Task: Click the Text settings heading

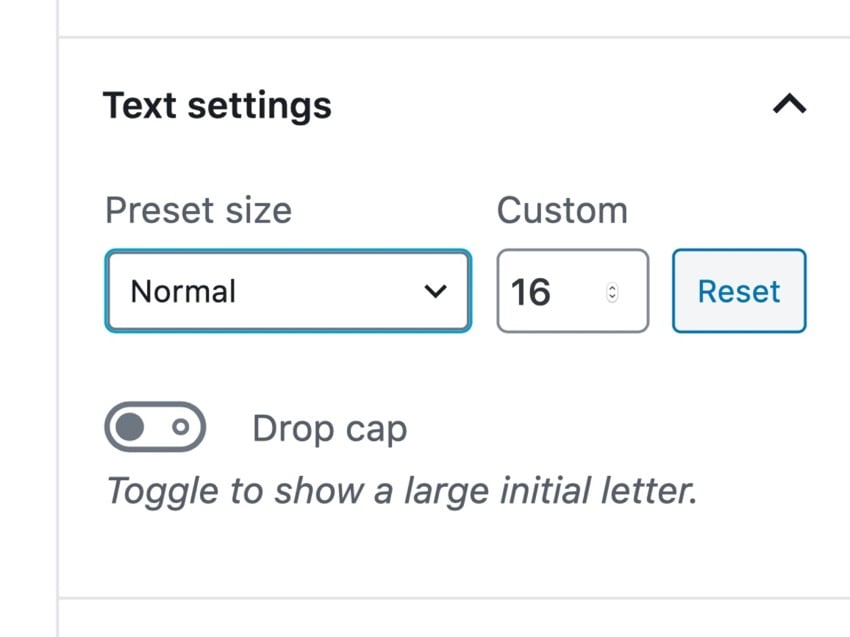Action: (x=217, y=105)
